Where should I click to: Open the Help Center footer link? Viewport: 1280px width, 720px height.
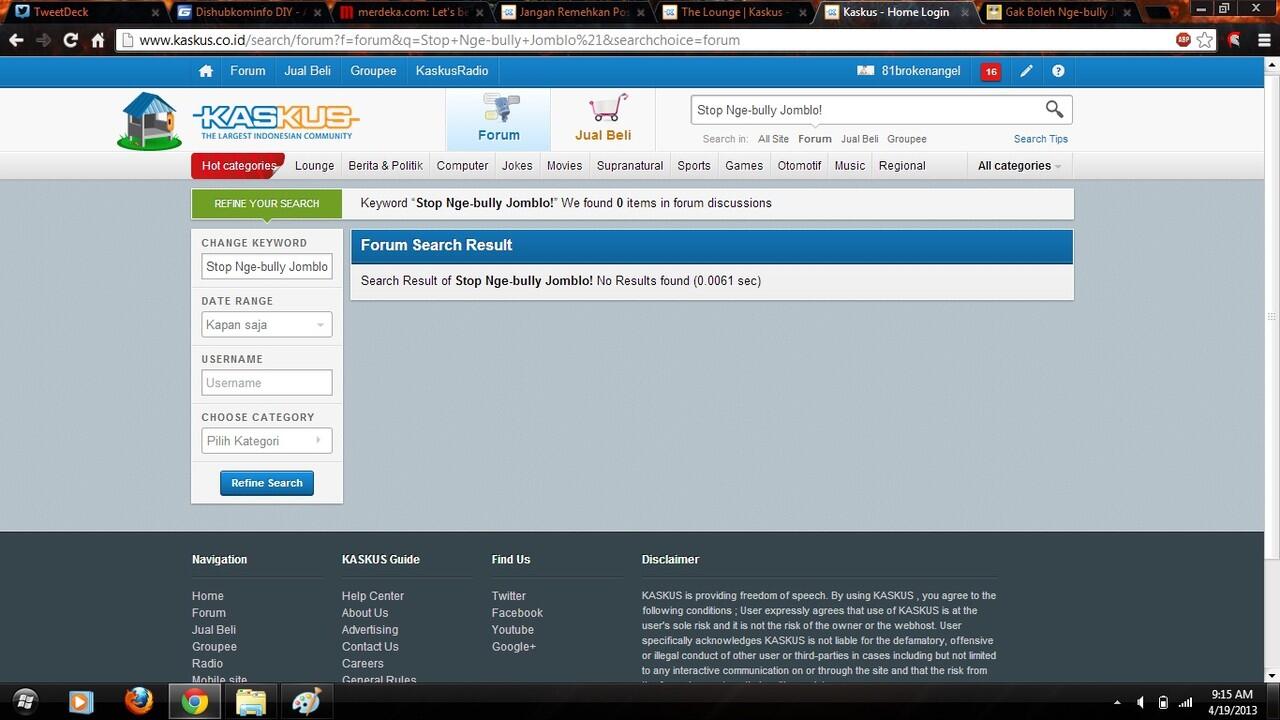point(373,596)
